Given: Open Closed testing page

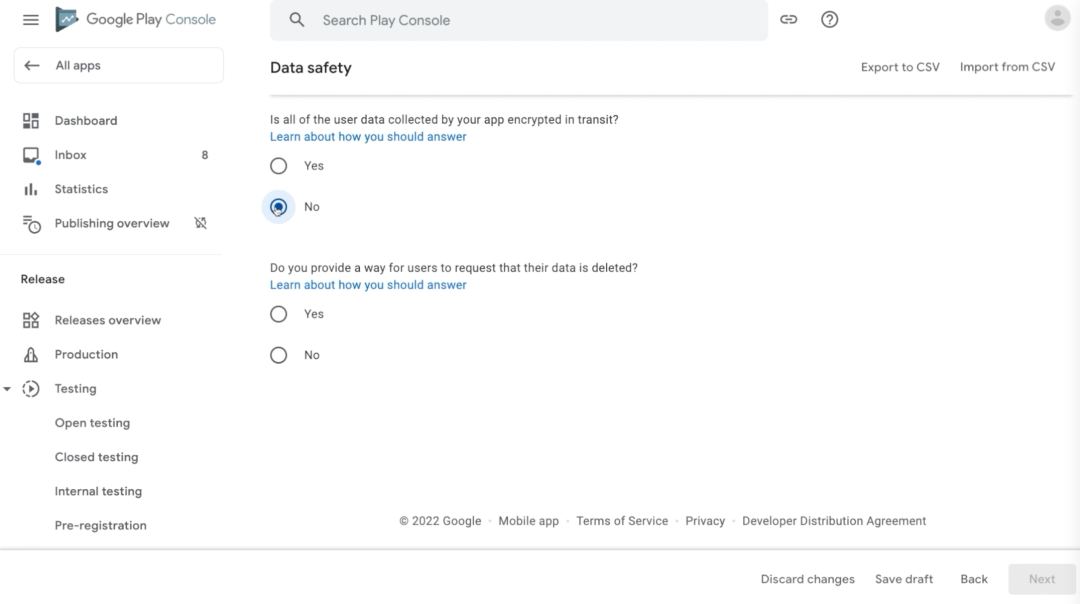Looking at the screenshot, I should tap(96, 457).
